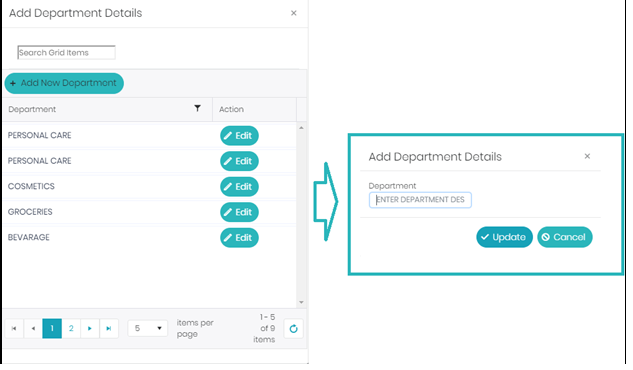Cancel the Add Department Details popup

point(564,237)
